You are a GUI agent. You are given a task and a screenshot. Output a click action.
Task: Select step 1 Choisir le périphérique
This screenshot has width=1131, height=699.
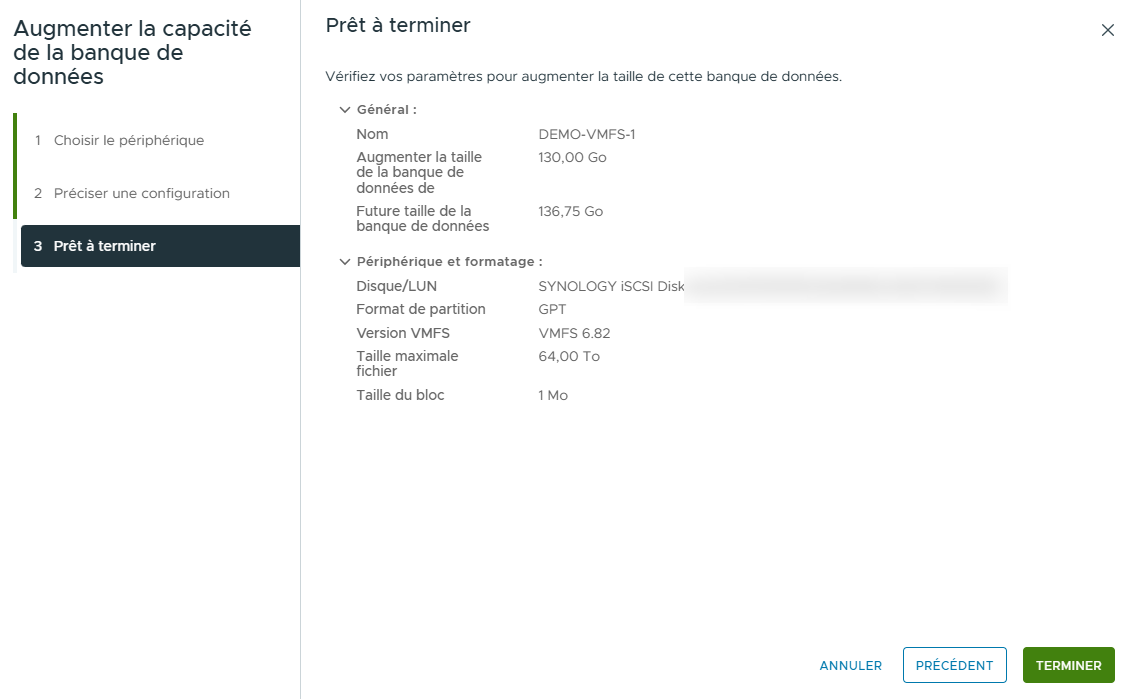(x=130, y=140)
